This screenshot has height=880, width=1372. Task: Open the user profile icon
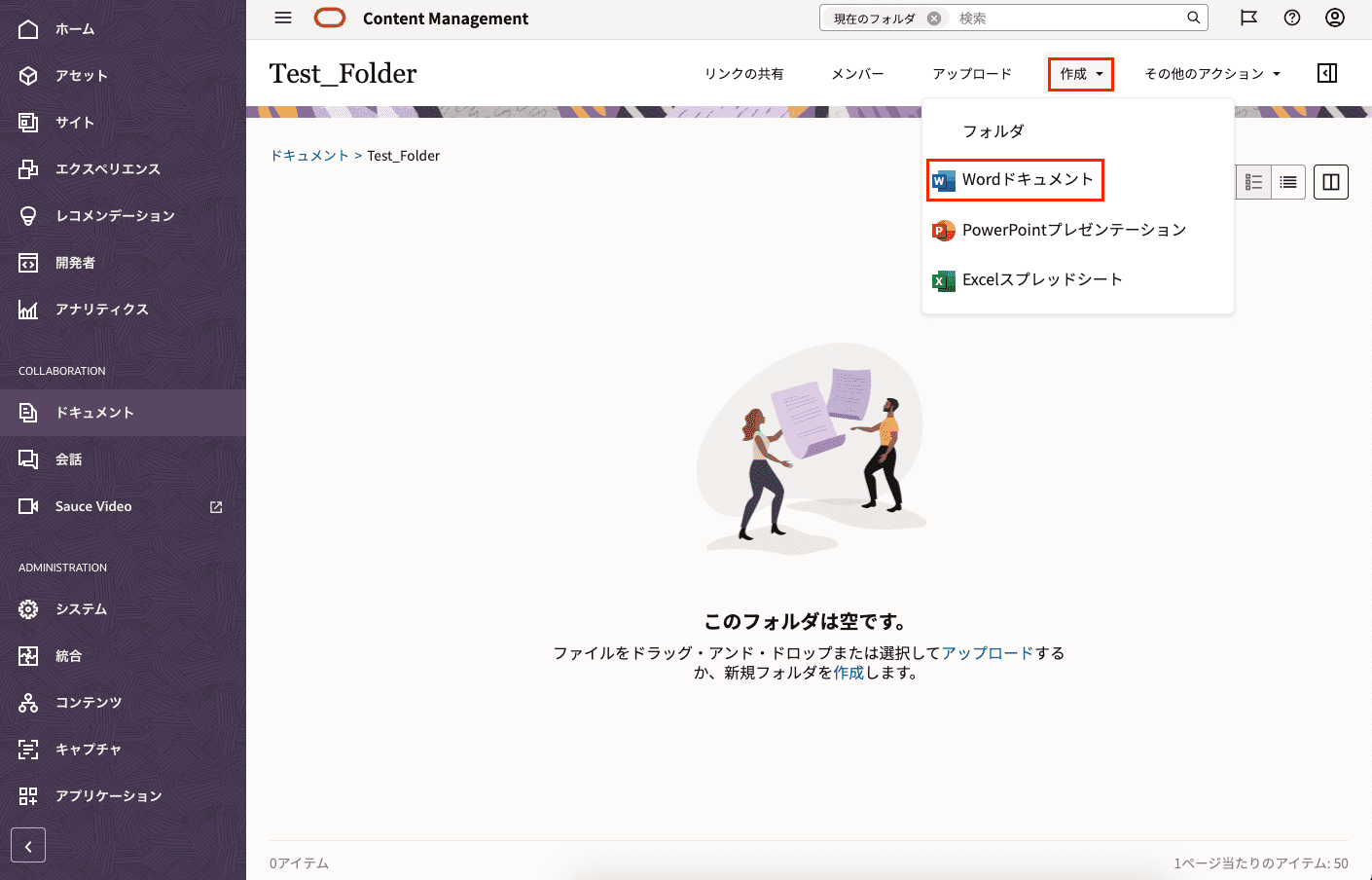pyautogui.click(x=1335, y=18)
